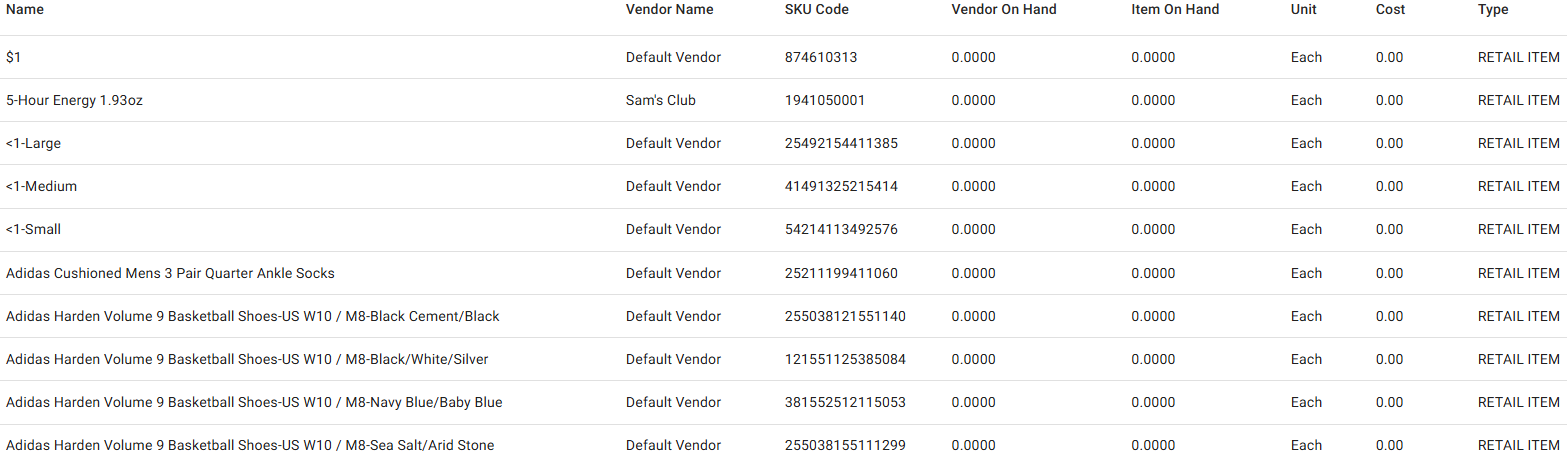Select the <1-Medium item name
This screenshot has width=1567, height=457.
(x=41, y=187)
